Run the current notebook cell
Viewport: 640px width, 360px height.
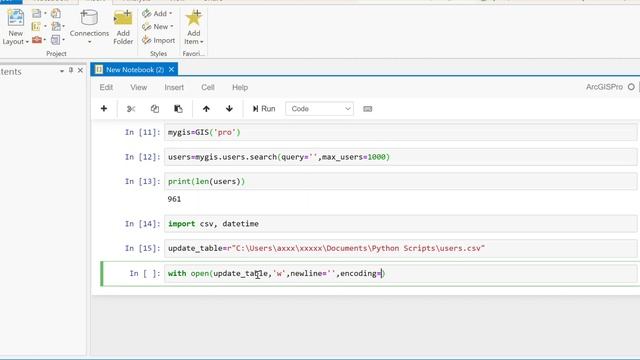click(x=264, y=109)
